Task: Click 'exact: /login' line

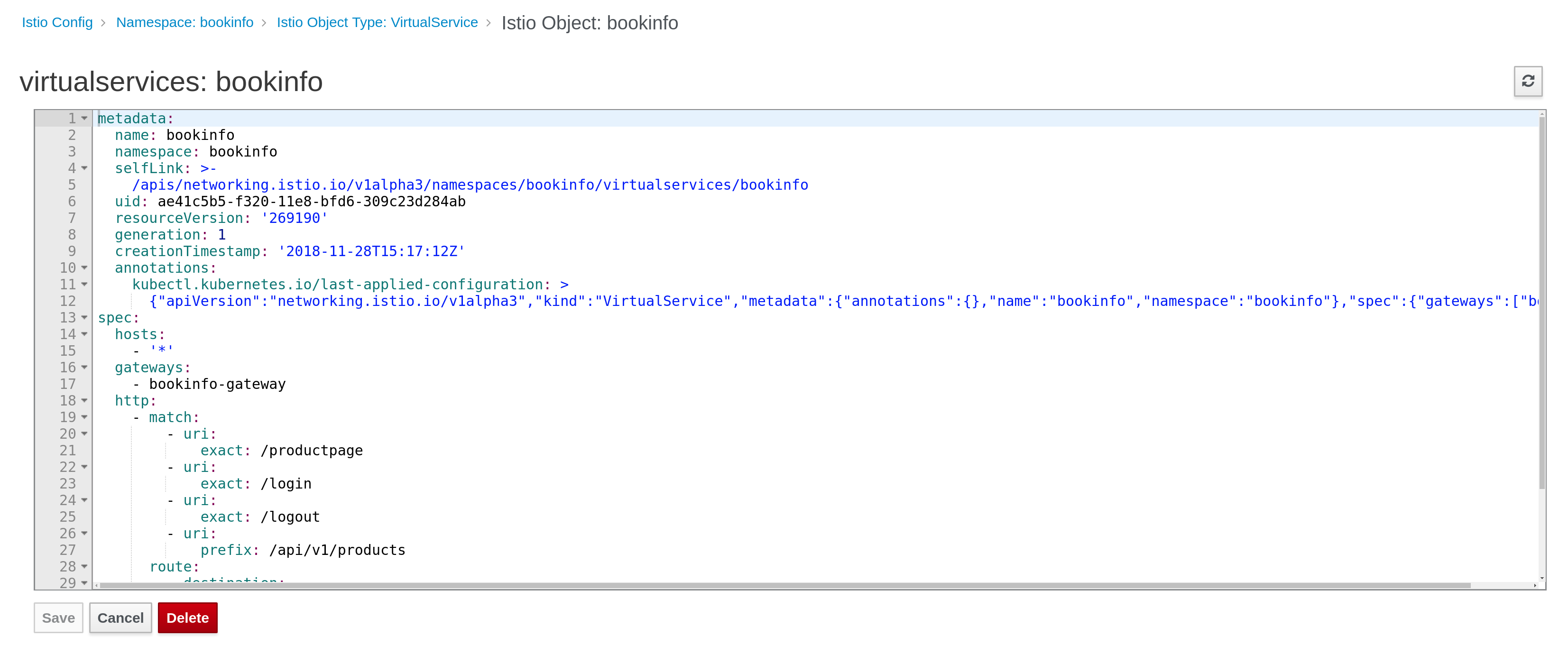Action: (256, 483)
